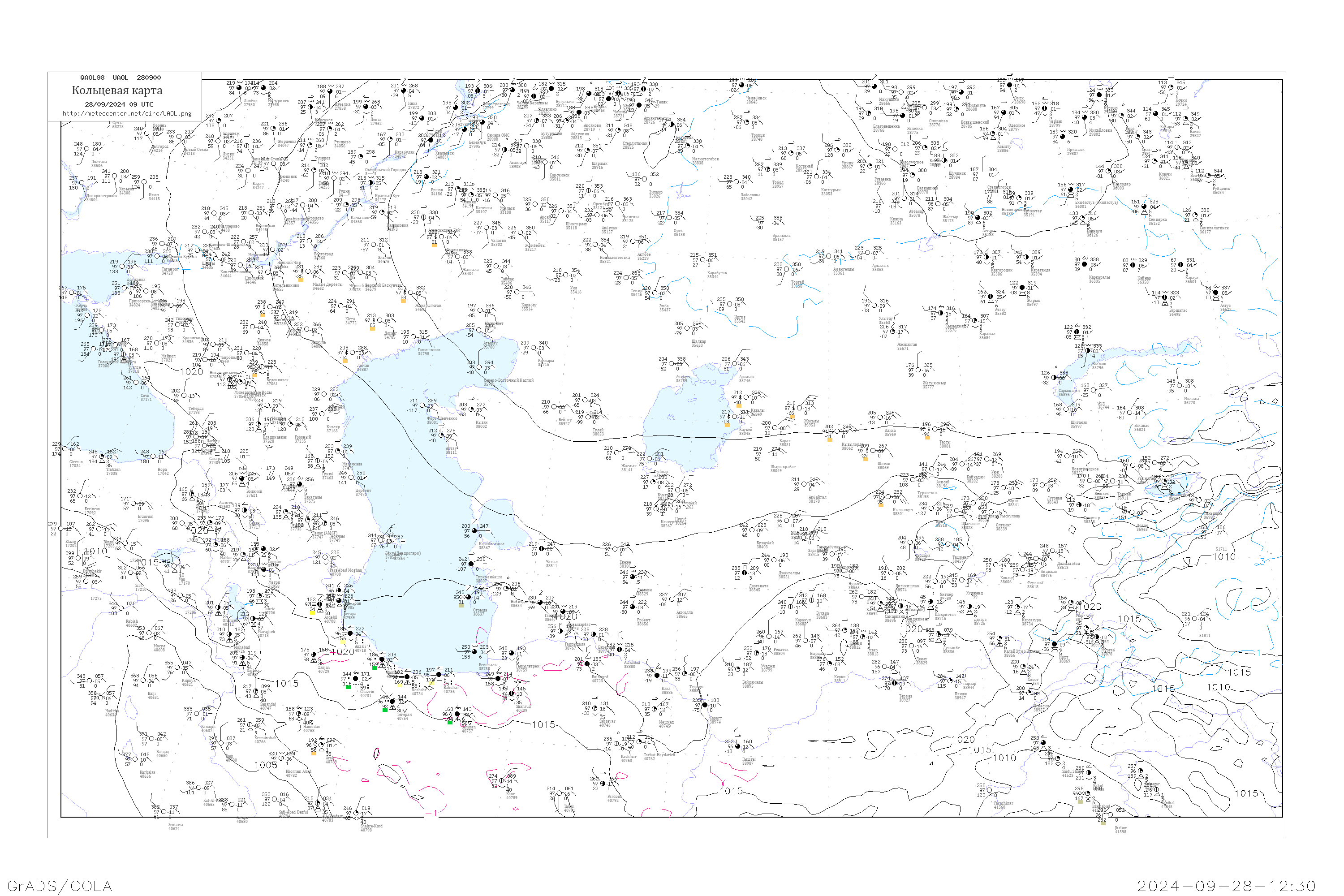Open the meteocenter.net UAOL.png URL
The image size is (1344, 896).
(x=127, y=113)
